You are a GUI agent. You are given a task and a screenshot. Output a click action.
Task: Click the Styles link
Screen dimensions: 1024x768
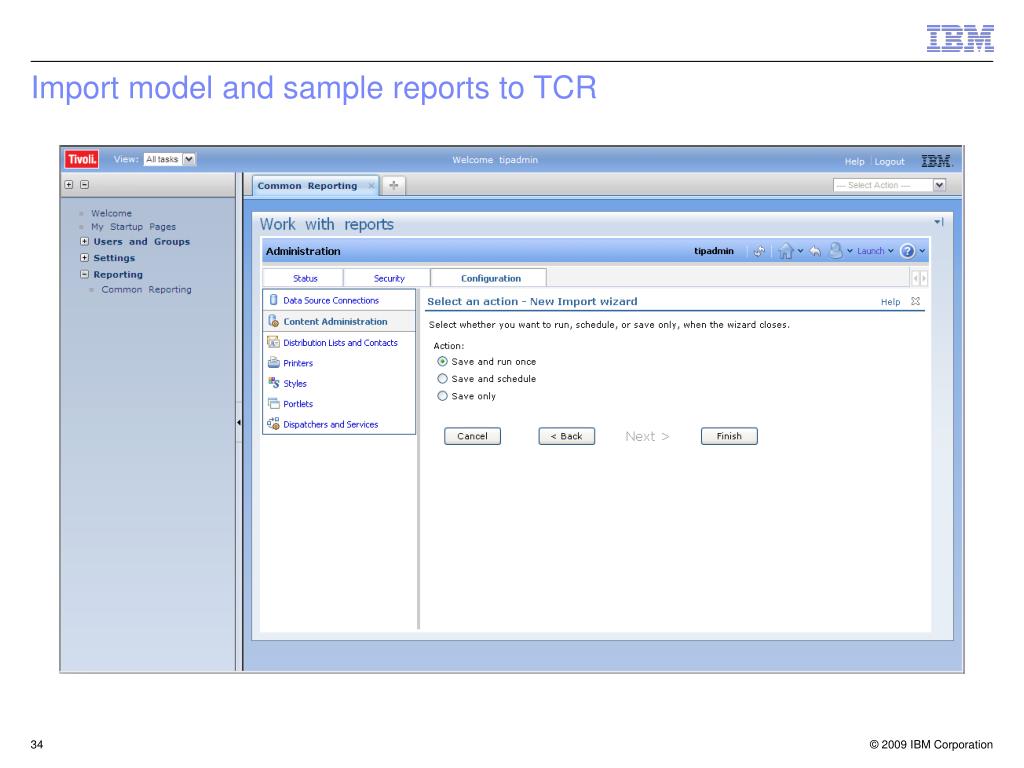295,383
